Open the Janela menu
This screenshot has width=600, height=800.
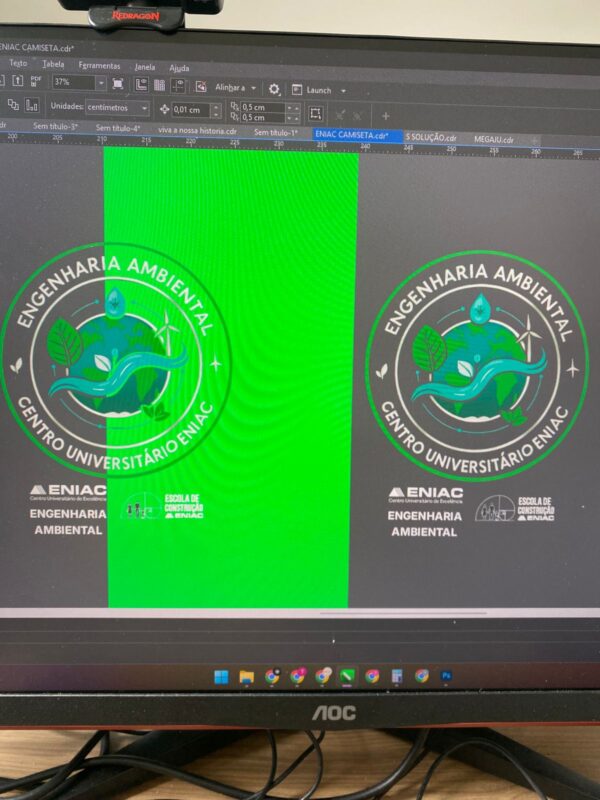(x=144, y=67)
